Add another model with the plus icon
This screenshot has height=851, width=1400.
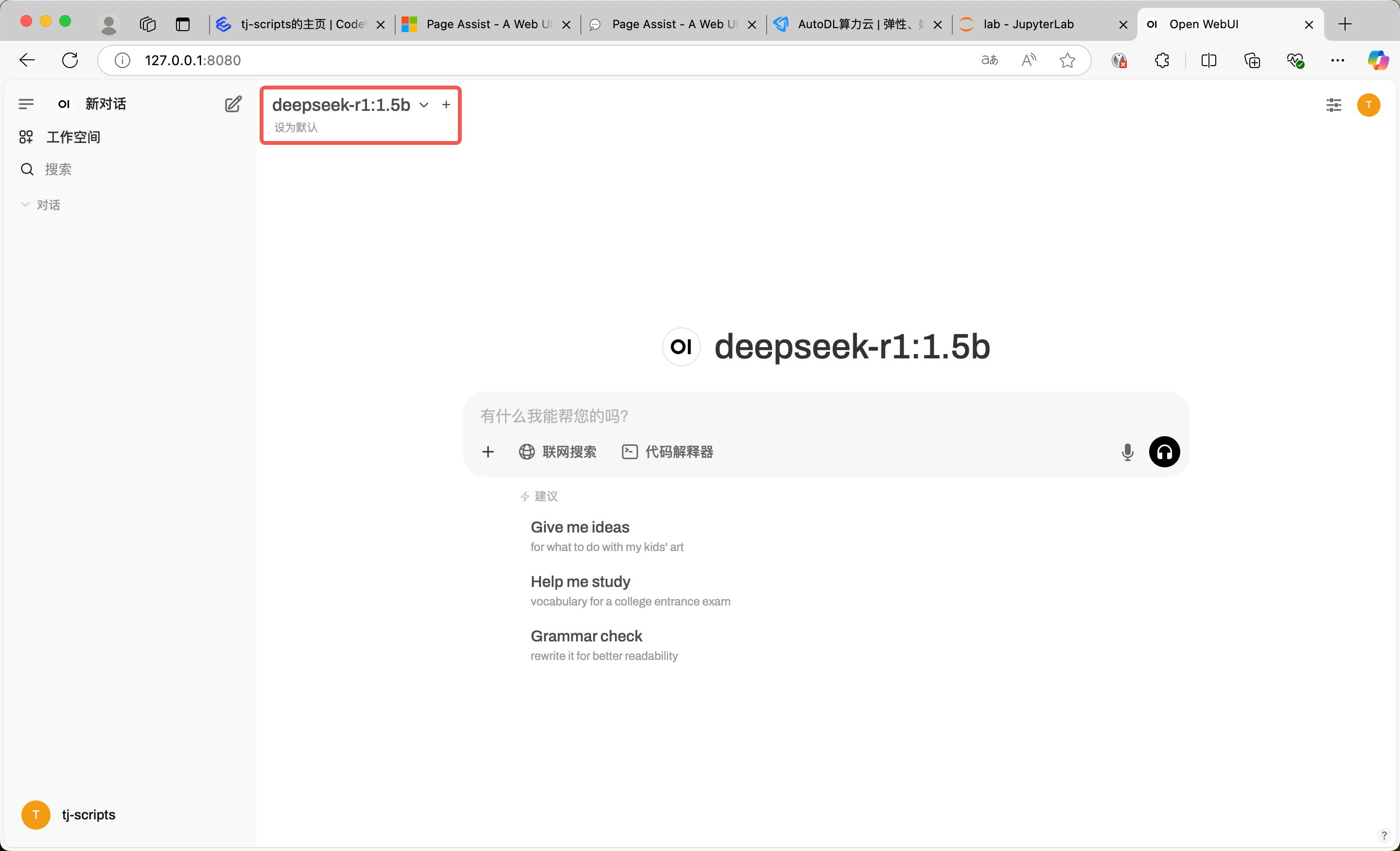pyautogui.click(x=446, y=105)
